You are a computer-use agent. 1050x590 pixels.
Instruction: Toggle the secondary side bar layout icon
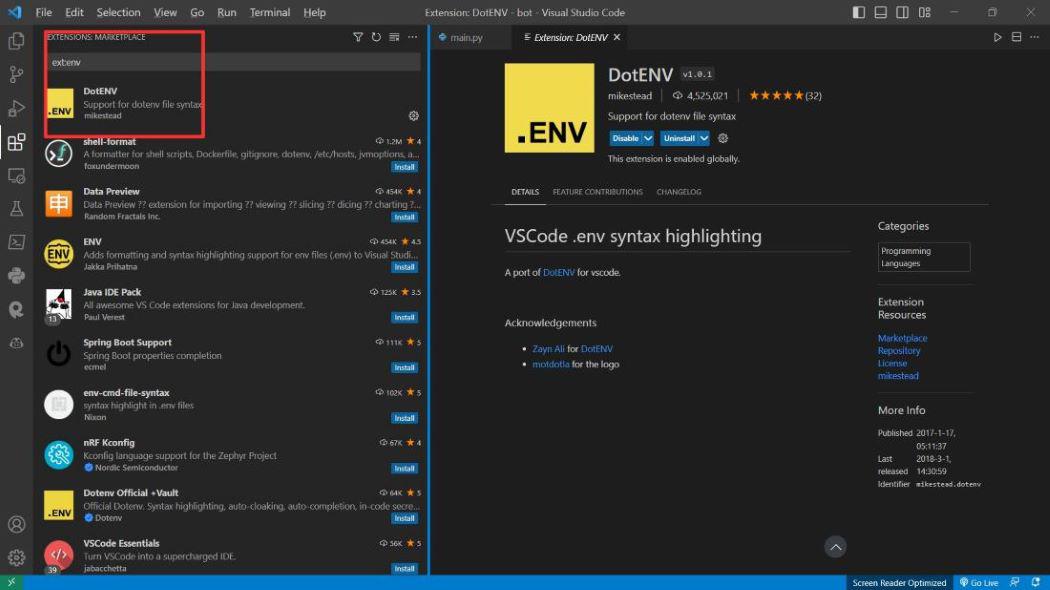[x=903, y=12]
